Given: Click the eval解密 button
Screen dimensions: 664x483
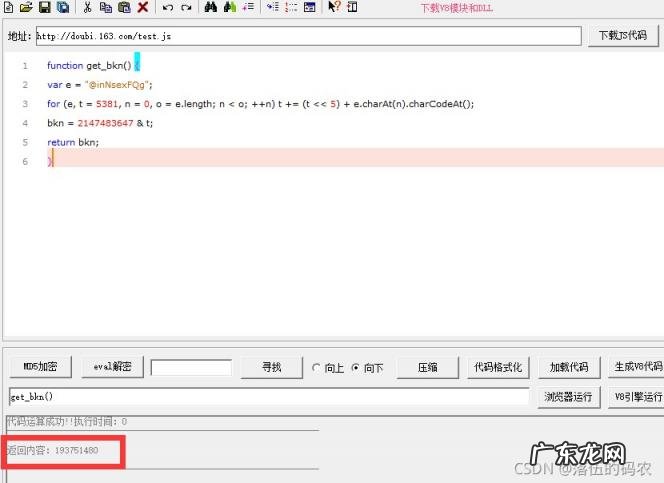Looking at the screenshot, I should pos(112,367).
